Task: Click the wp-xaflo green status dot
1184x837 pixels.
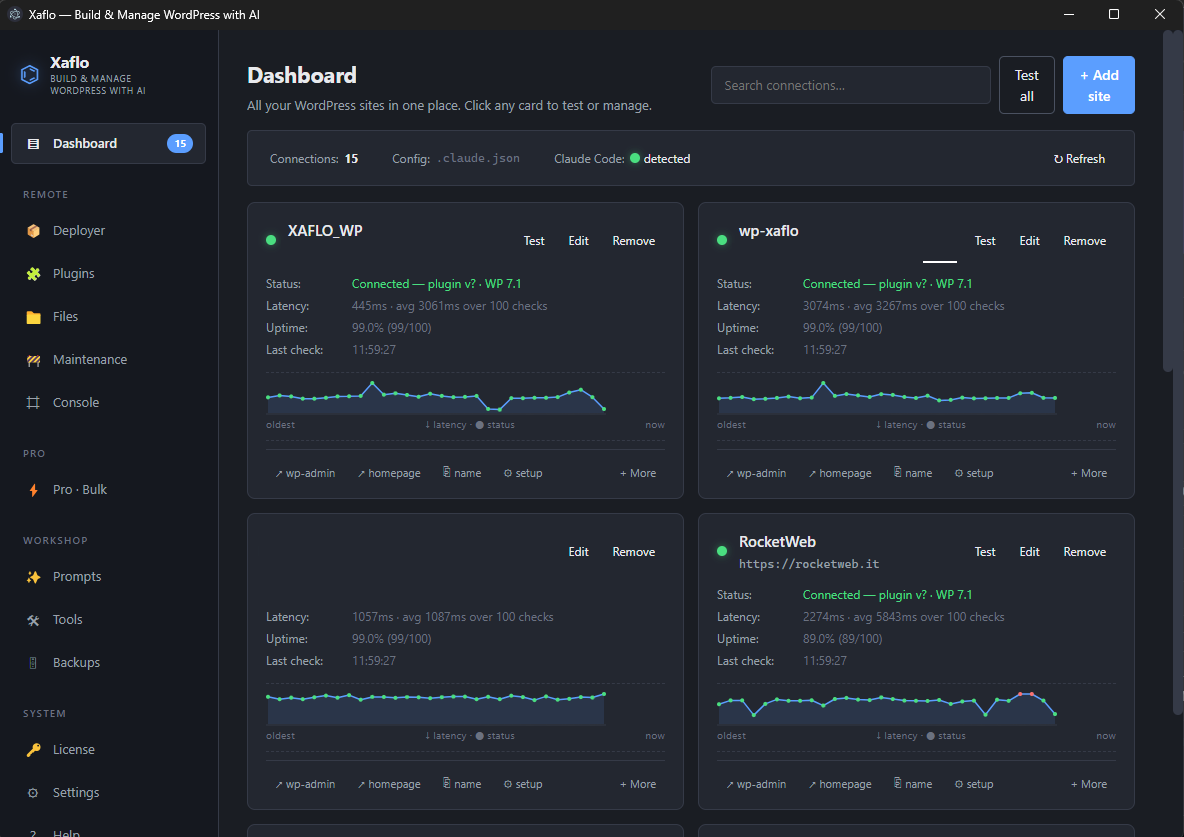Action: click(x=722, y=240)
